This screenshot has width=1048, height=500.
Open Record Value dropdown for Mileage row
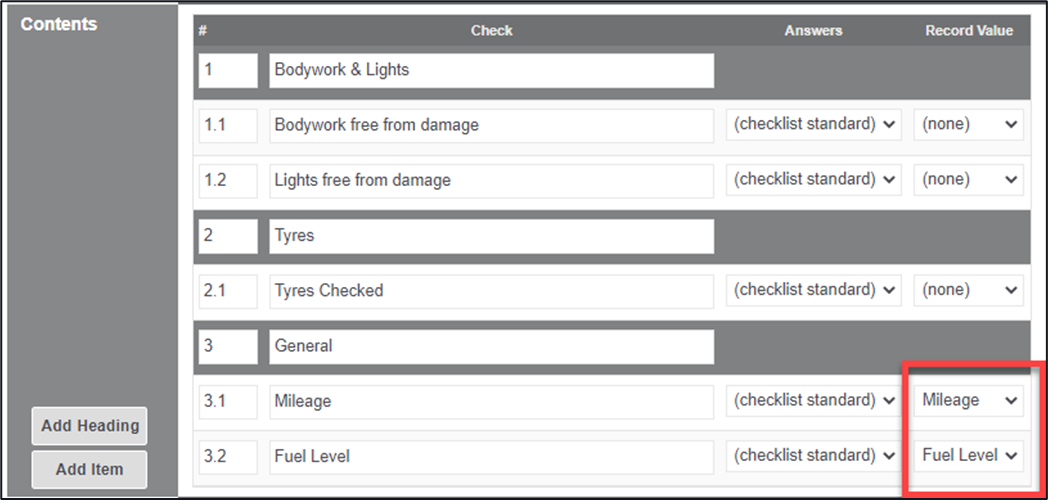click(968, 400)
